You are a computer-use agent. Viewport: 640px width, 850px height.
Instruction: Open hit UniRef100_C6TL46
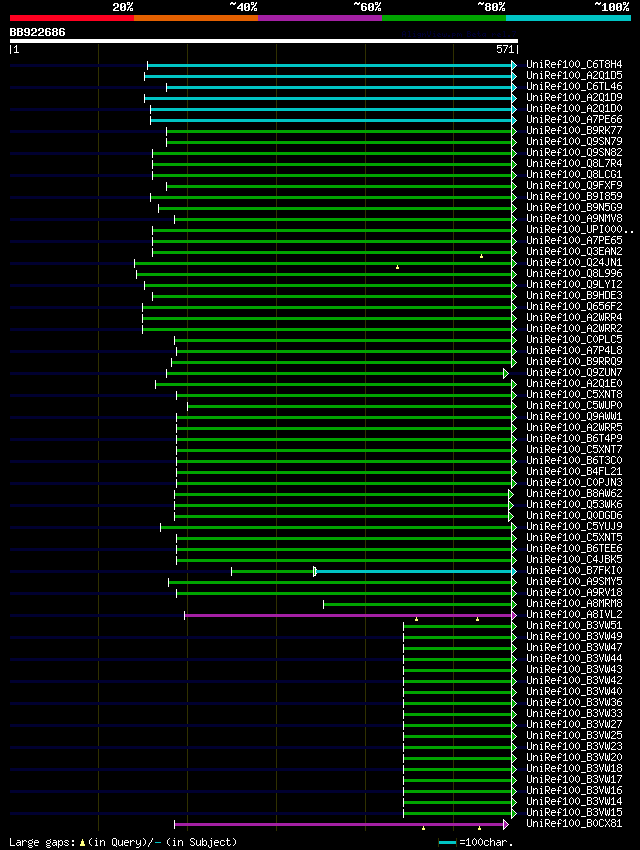pos(574,86)
